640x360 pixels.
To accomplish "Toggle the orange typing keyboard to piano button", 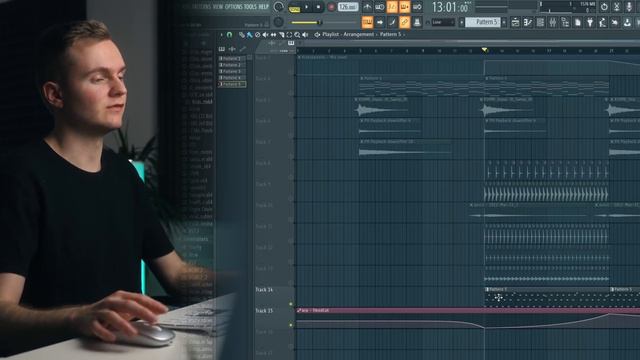I will click(x=368, y=22).
